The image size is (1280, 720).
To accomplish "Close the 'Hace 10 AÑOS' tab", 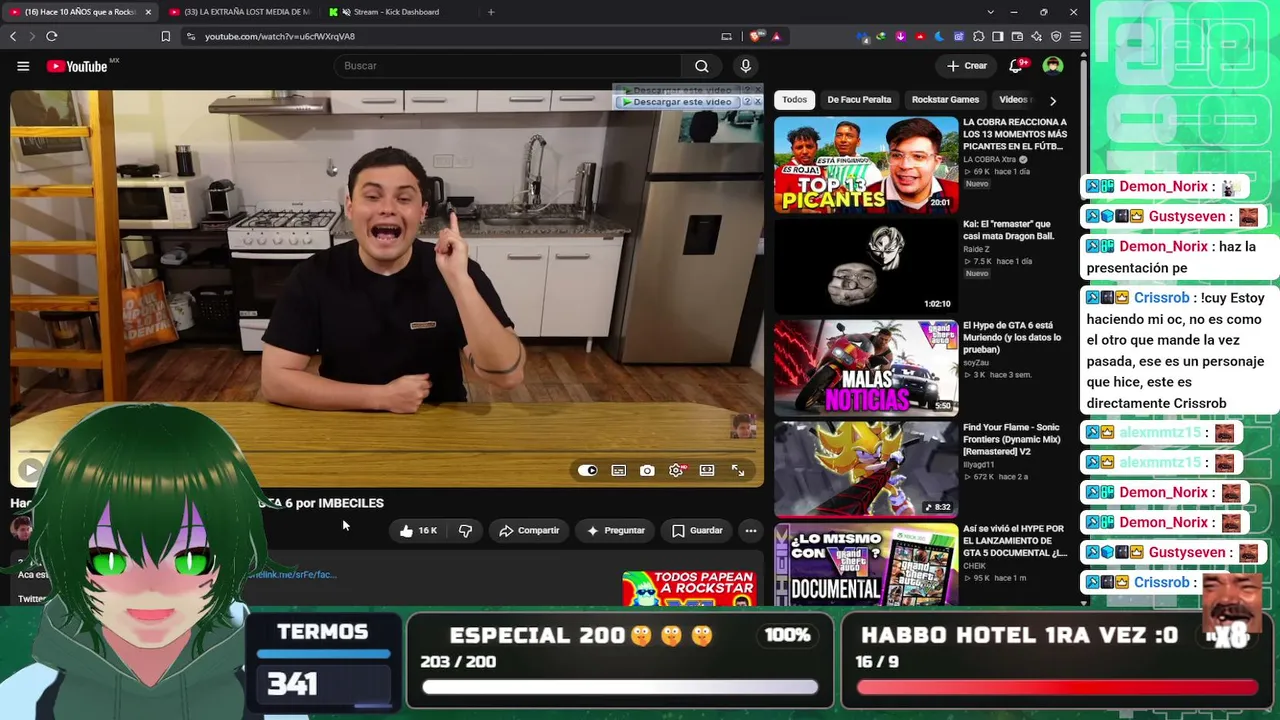I will [148, 12].
